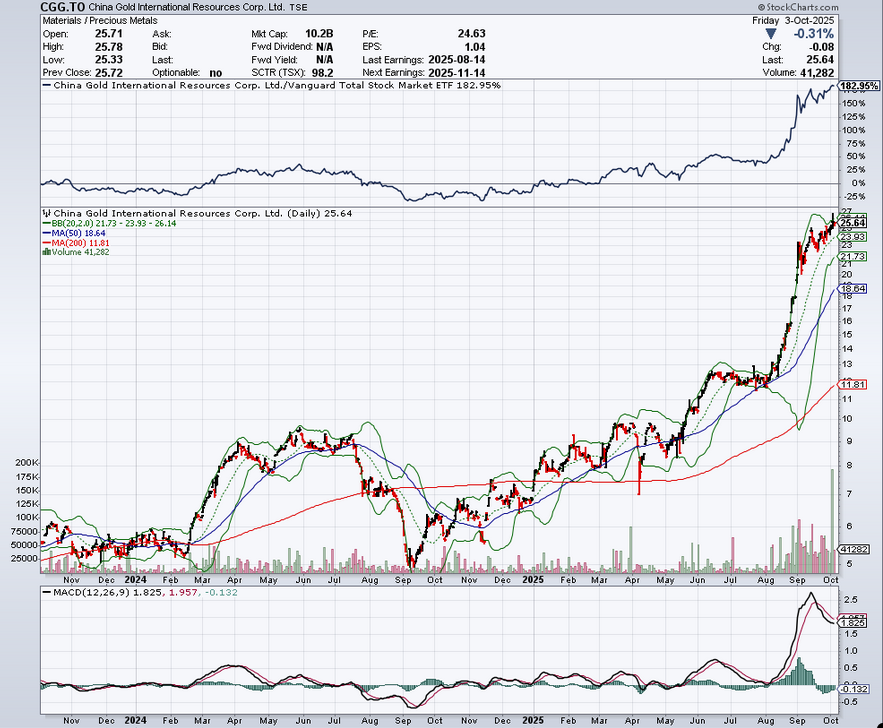
Task: Click the 23.93 middle band axis tag
Action: [x=853, y=236]
